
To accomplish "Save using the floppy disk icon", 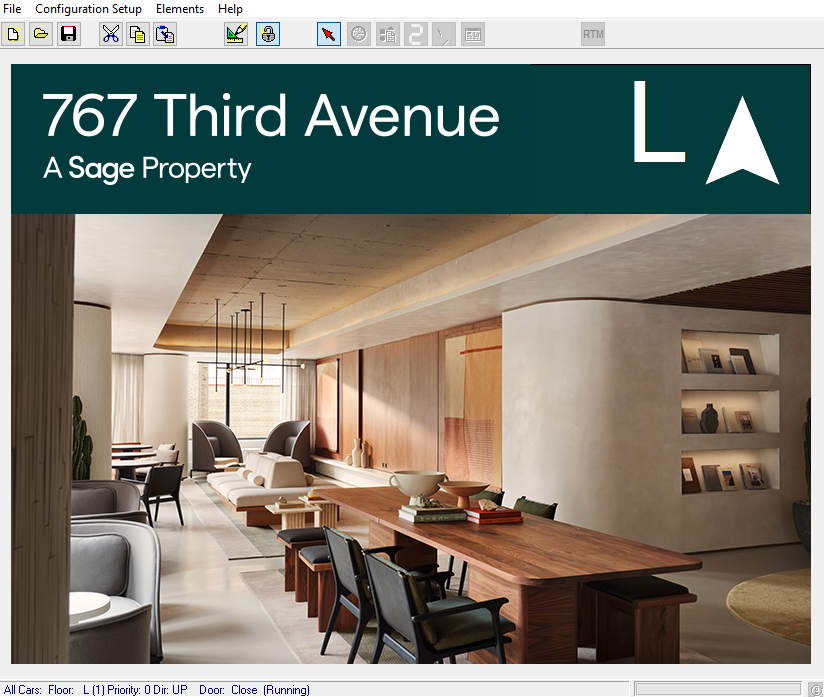I will [68, 34].
